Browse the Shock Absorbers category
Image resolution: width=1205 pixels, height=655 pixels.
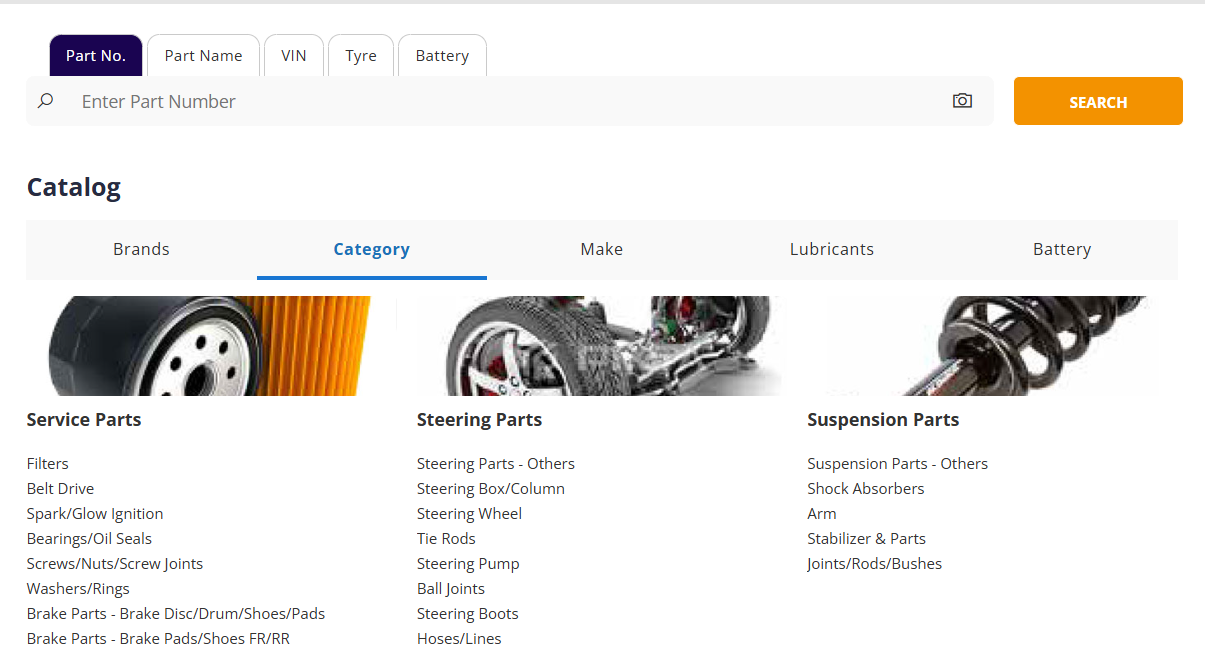[x=865, y=489]
